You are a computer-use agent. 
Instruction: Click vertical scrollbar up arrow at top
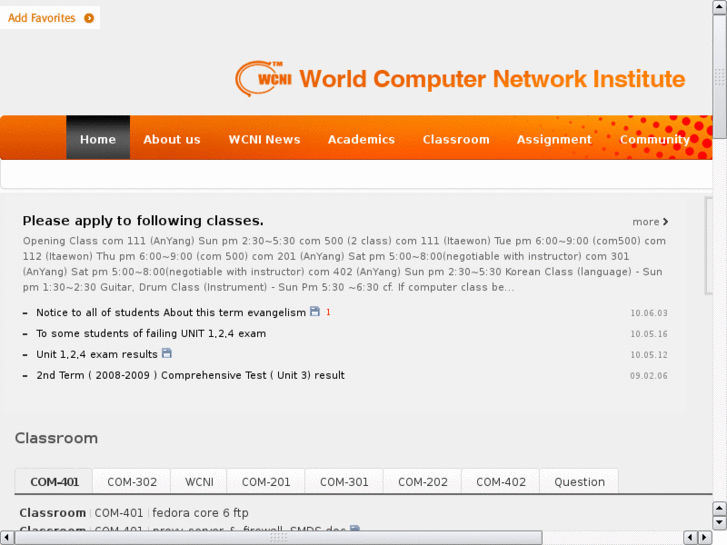719,7
